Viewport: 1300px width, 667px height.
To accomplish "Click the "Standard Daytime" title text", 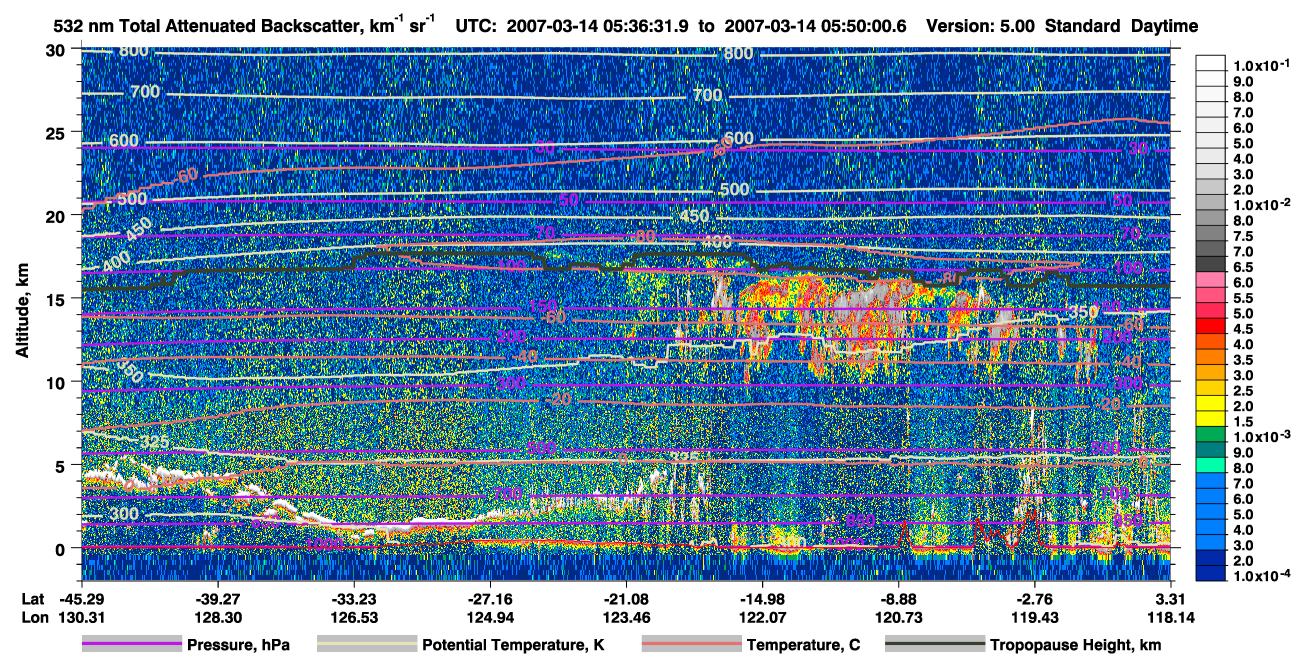I will pos(1122,27).
